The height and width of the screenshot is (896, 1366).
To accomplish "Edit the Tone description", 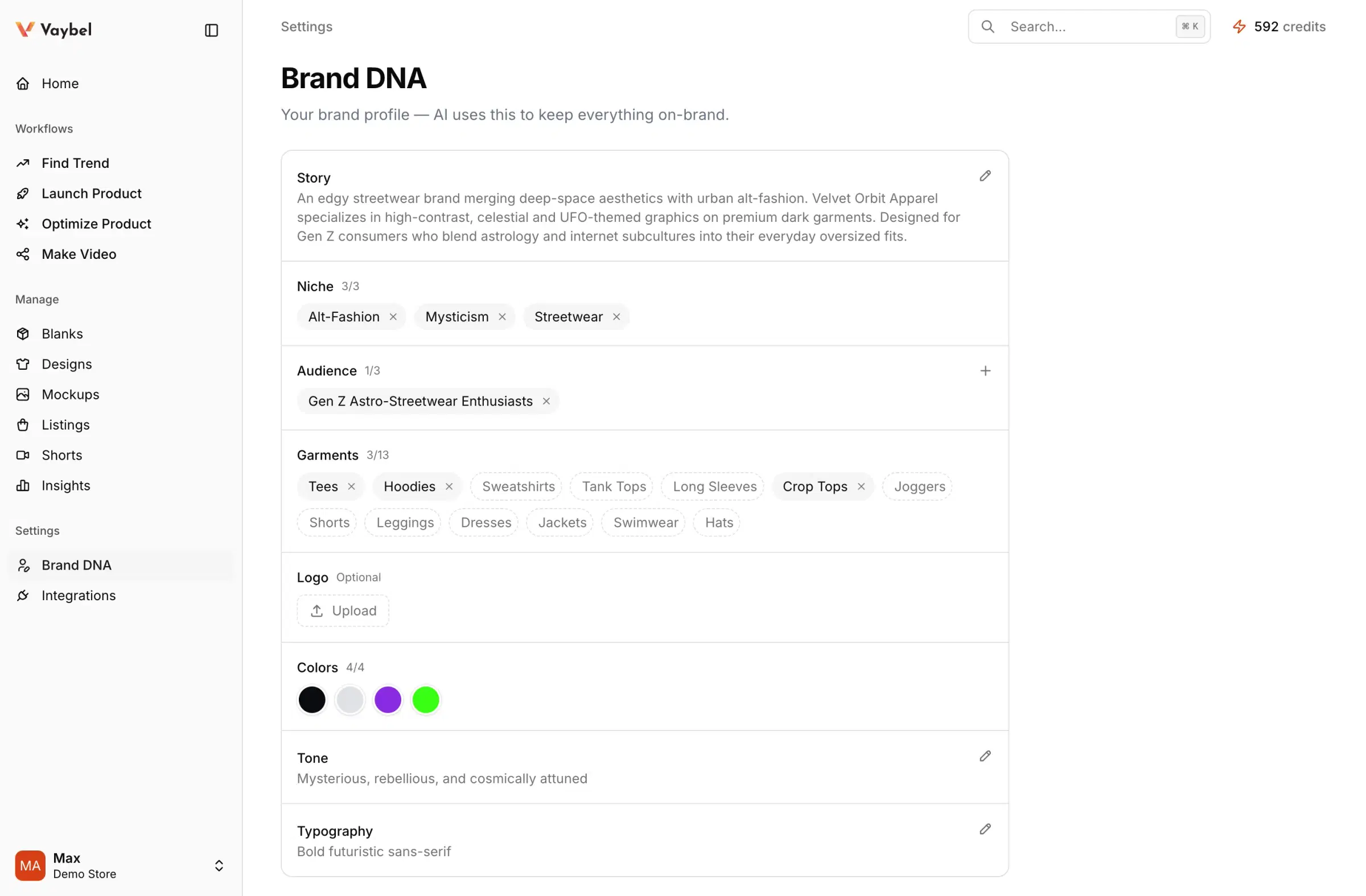I will tap(984, 756).
